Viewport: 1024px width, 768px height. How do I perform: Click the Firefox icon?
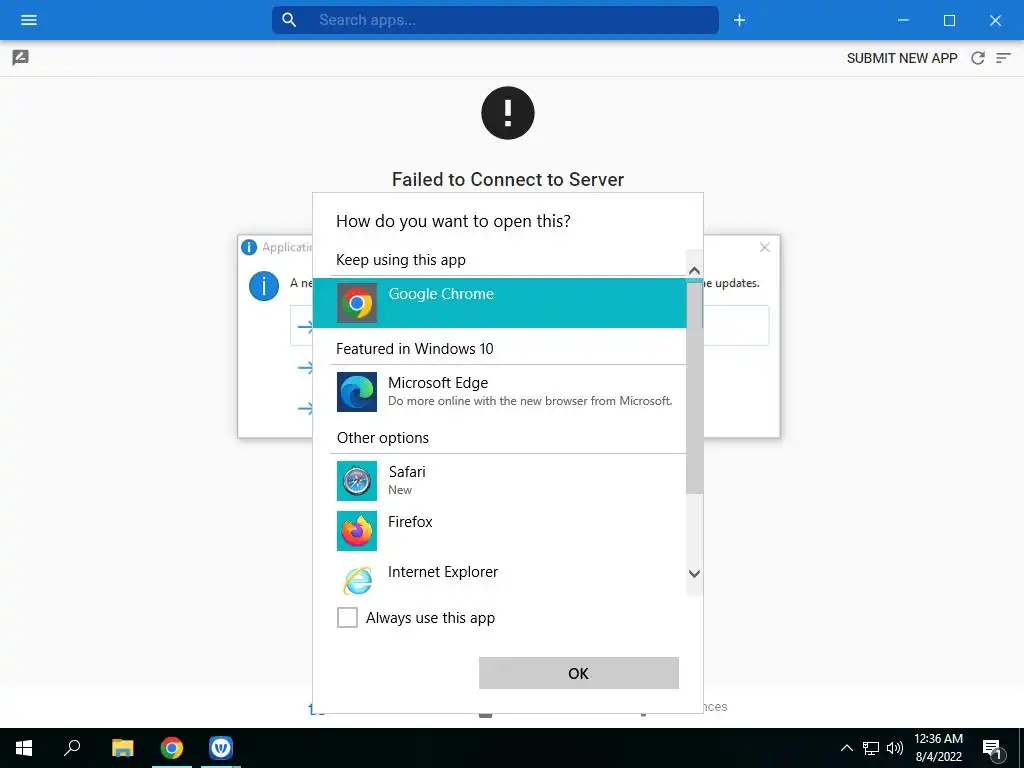[x=357, y=531]
